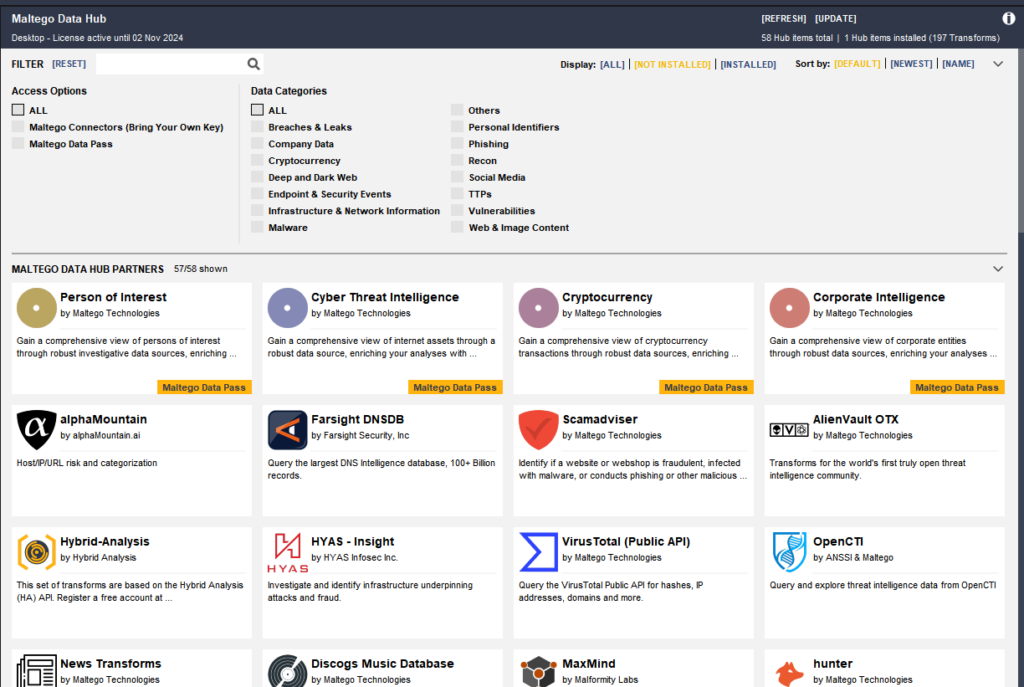This screenshot has width=1024, height=687.
Task: Open the VirusTotal (Public API) card title
Action: 626,541
